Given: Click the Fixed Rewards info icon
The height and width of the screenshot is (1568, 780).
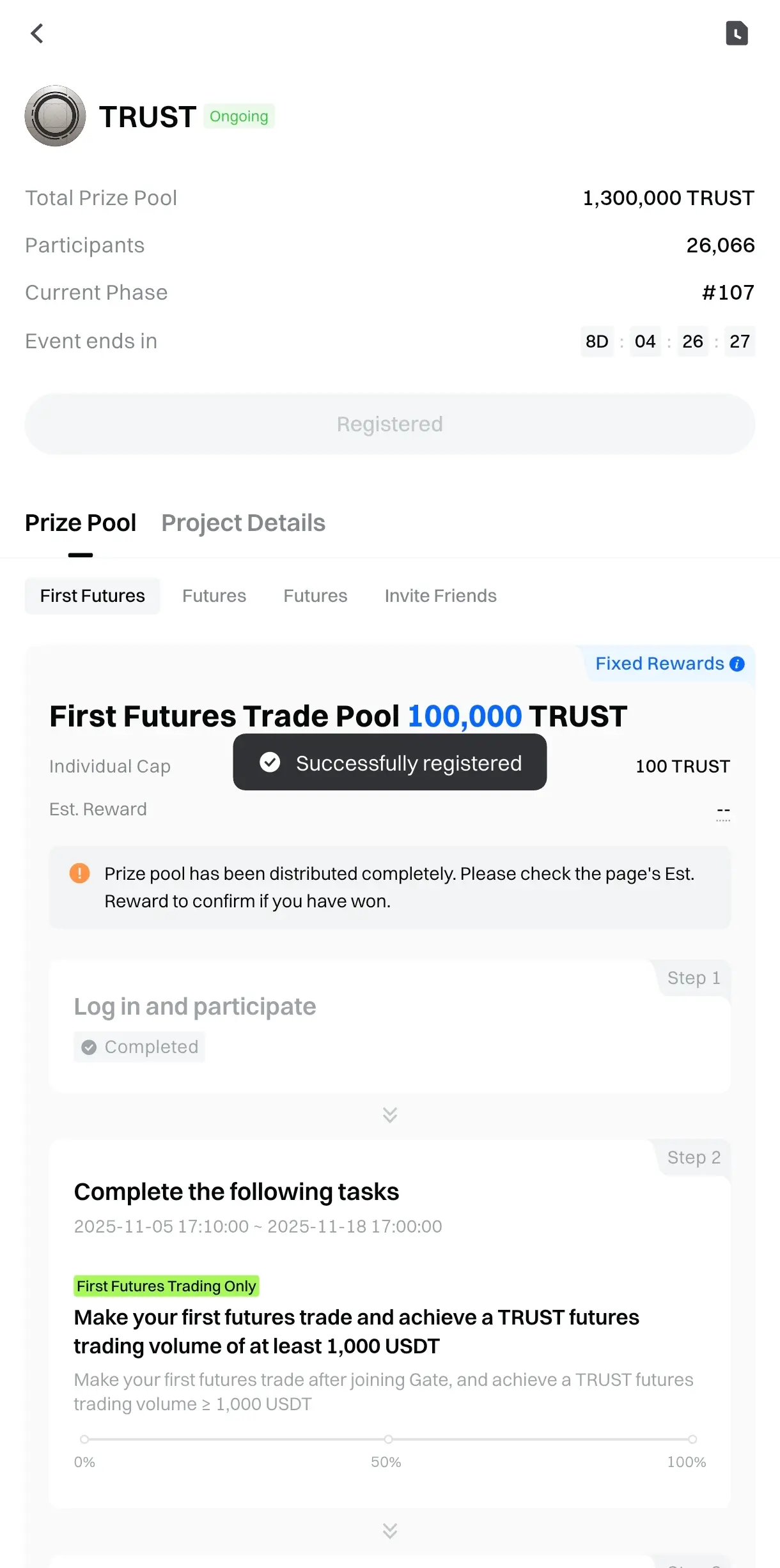Looking at the screenshot, I should [x=737, y=664].
